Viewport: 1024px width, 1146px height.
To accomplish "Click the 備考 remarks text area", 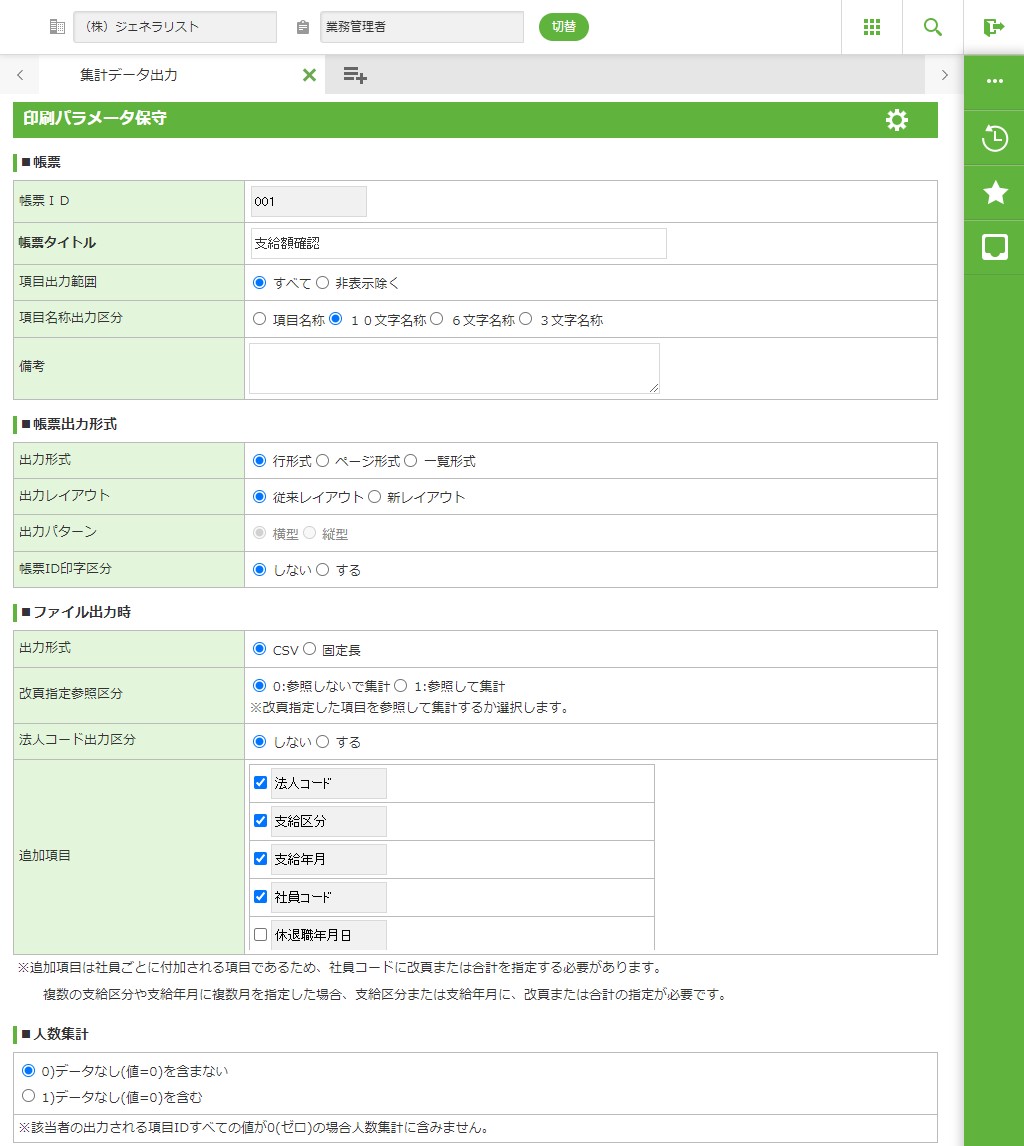I will pos(454,368).
